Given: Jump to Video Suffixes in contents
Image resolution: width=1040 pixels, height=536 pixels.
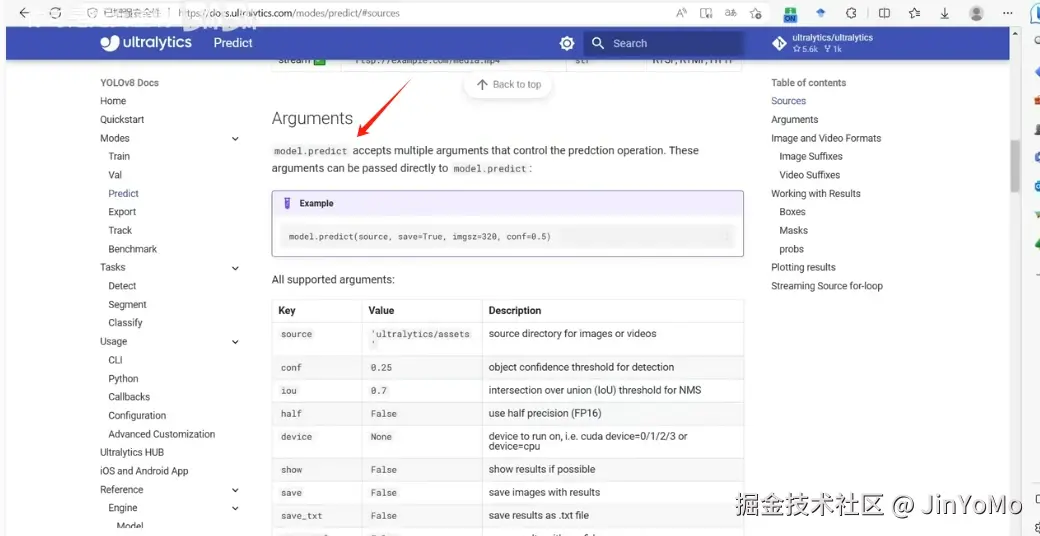Looking at the screenshot, I should pos(810,175).
